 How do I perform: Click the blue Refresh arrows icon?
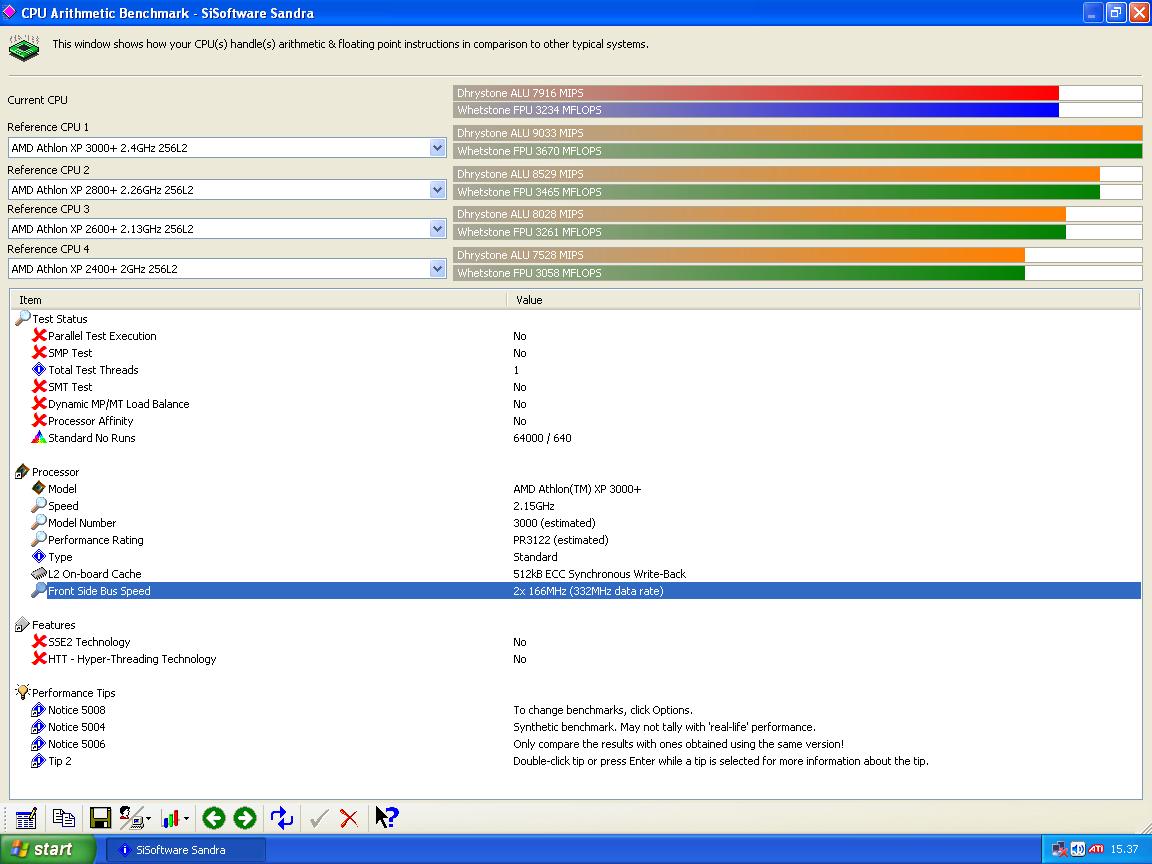[281, 818]
